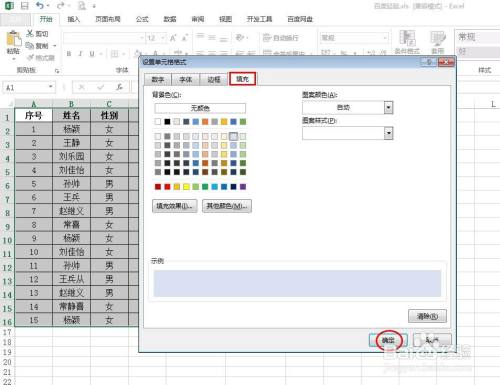
Task: Click the Copy (复制) icon
Action: (30, 45)
